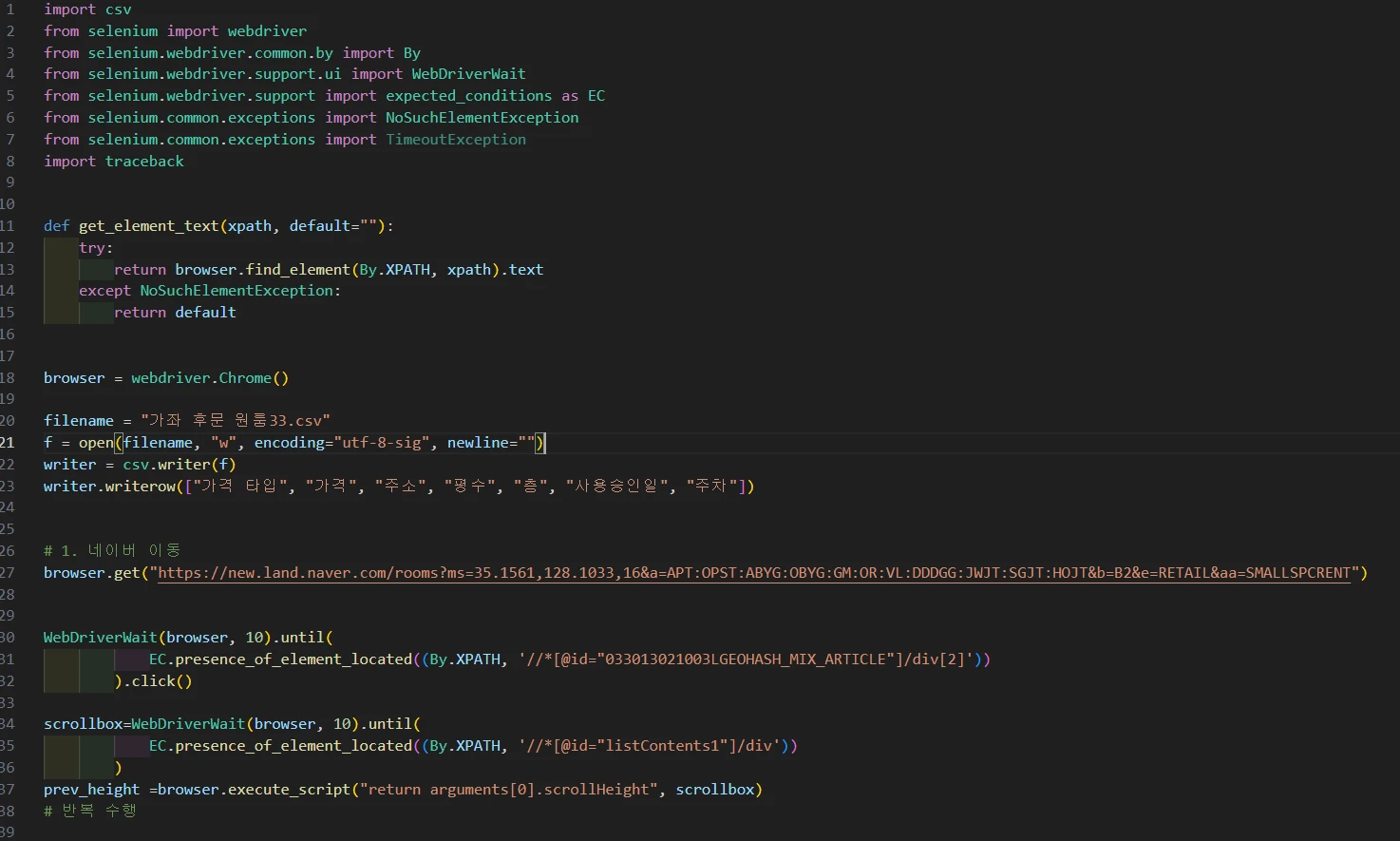Click NoSuchElementException in the except clause
Viewport: 1400px width, 841px height.
tap(236, 291)
